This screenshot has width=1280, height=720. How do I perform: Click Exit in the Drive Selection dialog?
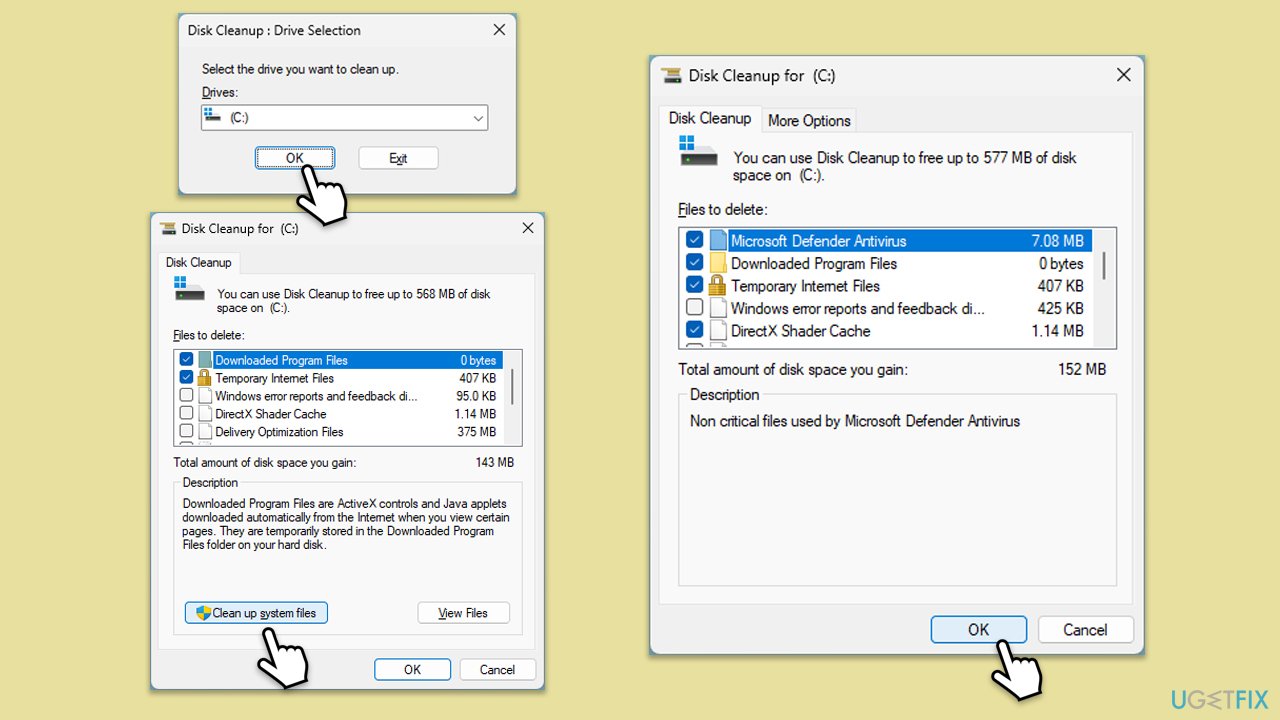398,158
